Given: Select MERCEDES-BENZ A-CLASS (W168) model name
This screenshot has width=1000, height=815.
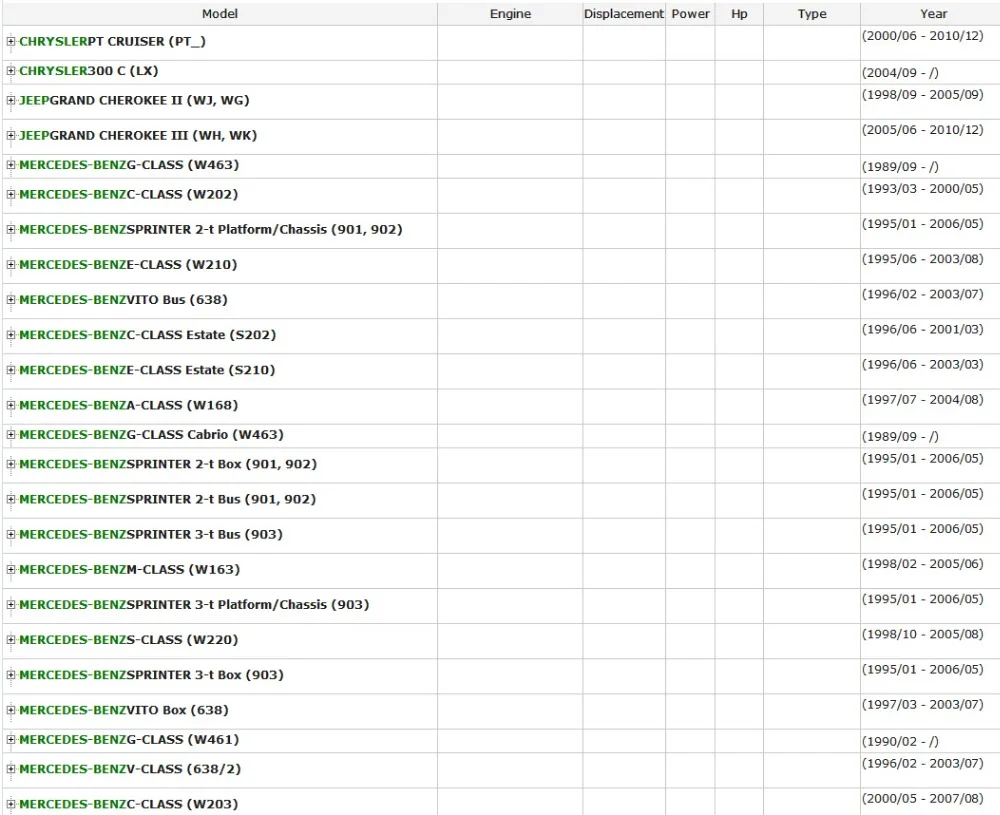Looking at the screenshot, I should (128, 405).
